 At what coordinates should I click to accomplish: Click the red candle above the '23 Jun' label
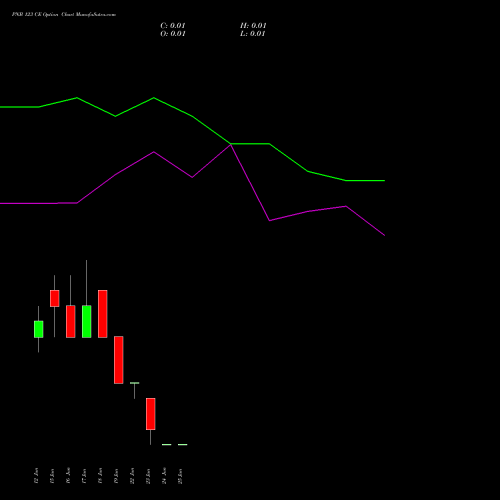151,414
